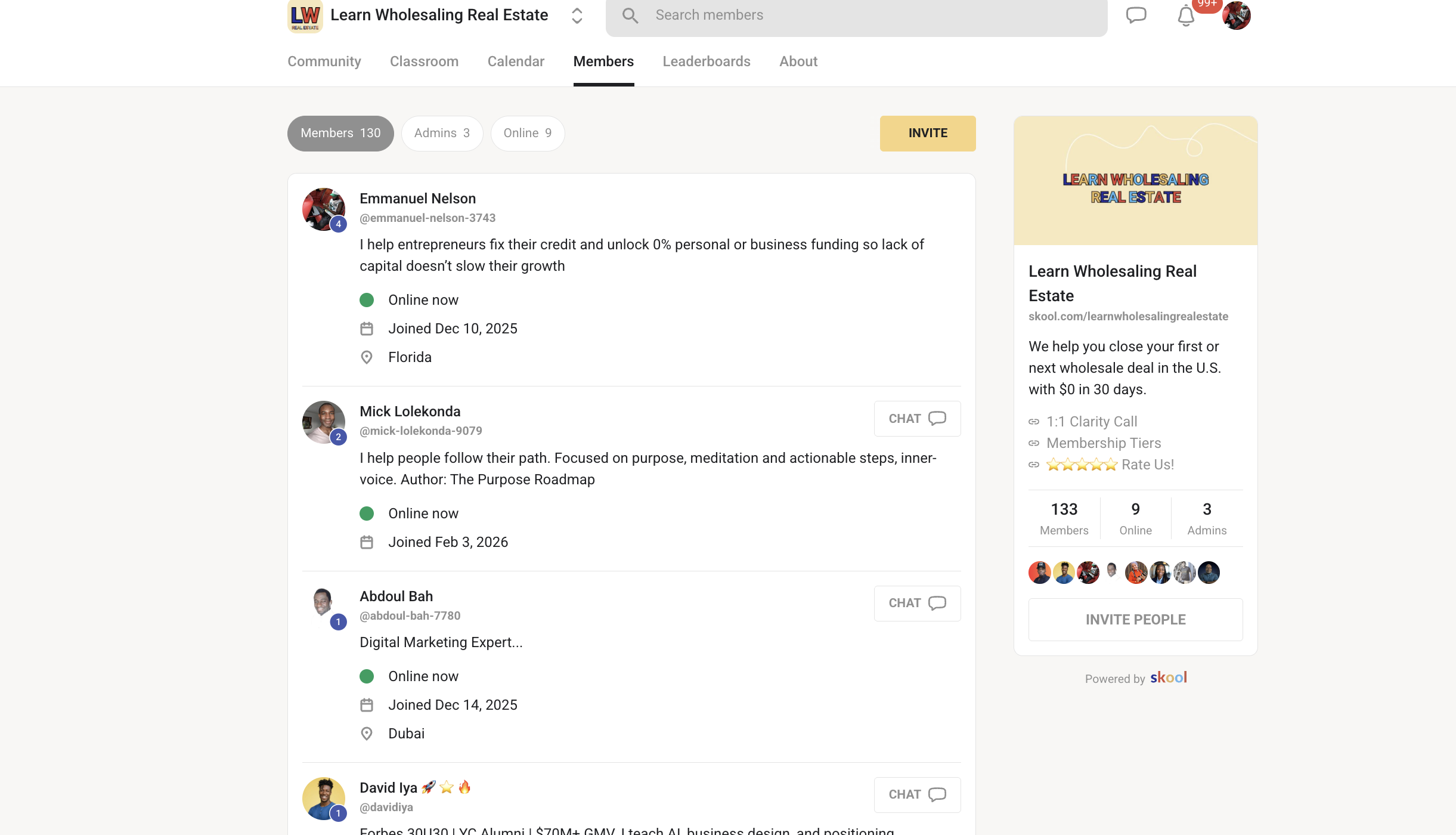Click the search magnifier icon
The width and height of the screenshot is (1456, 835).
click(630, 16)
